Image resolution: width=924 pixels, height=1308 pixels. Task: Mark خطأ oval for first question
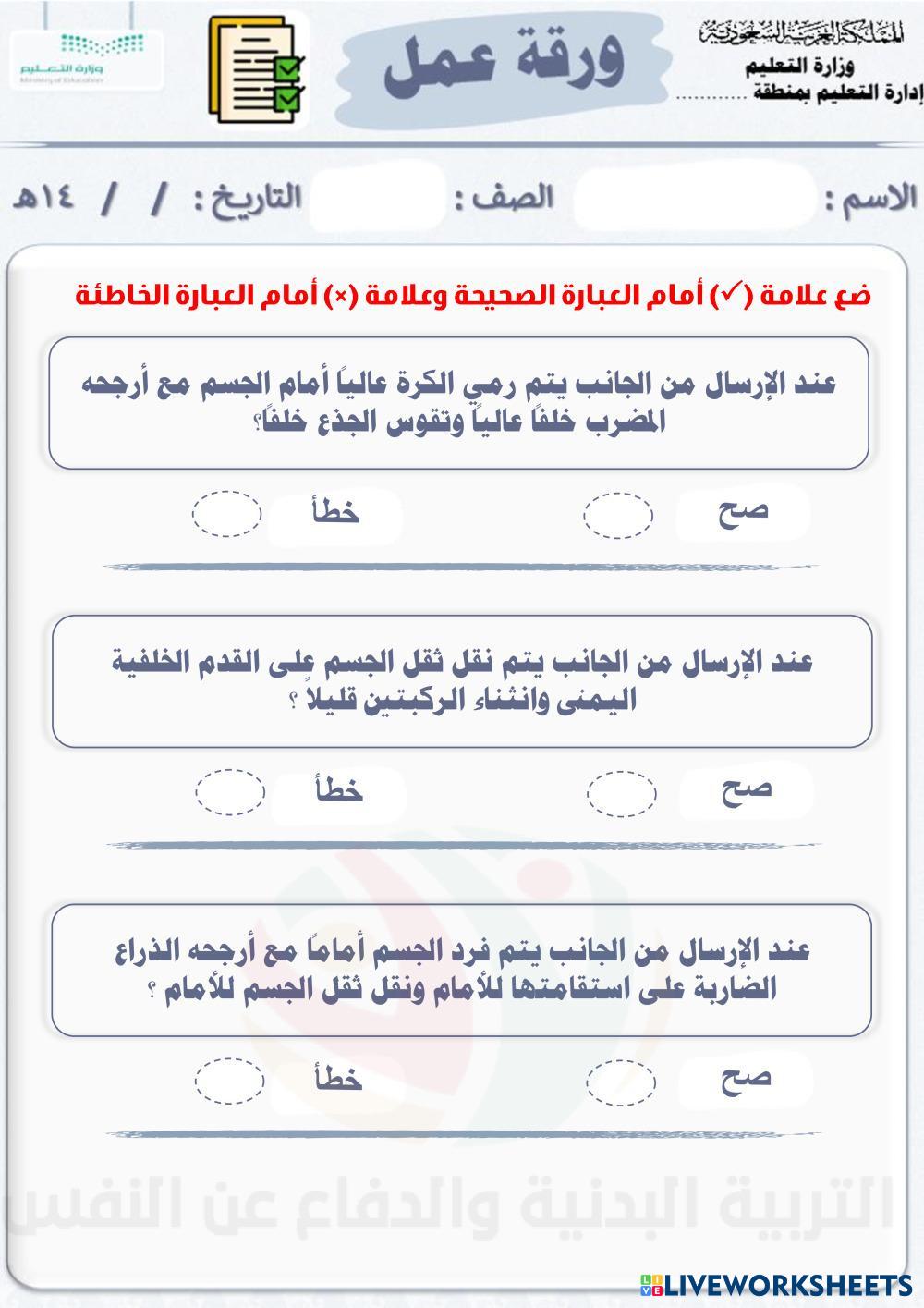(227, 514)
